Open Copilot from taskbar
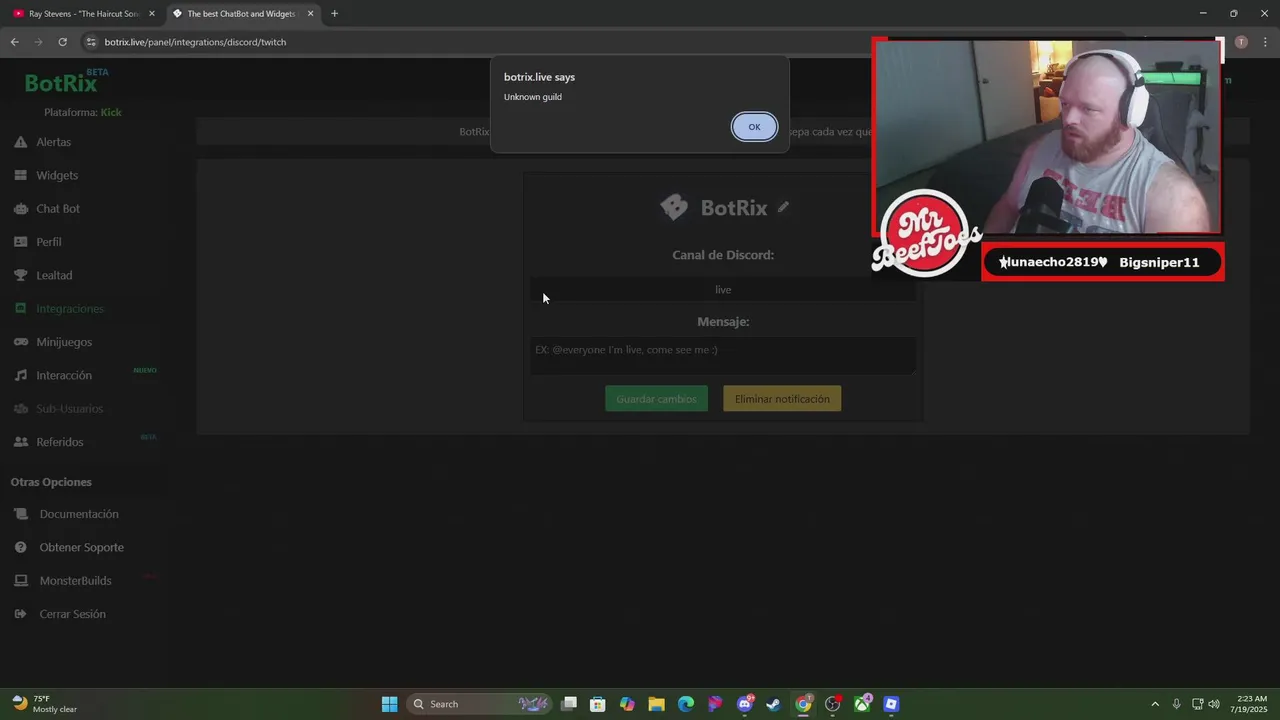Viewport: 1280px width, 720px height. (x=627, y=704)
